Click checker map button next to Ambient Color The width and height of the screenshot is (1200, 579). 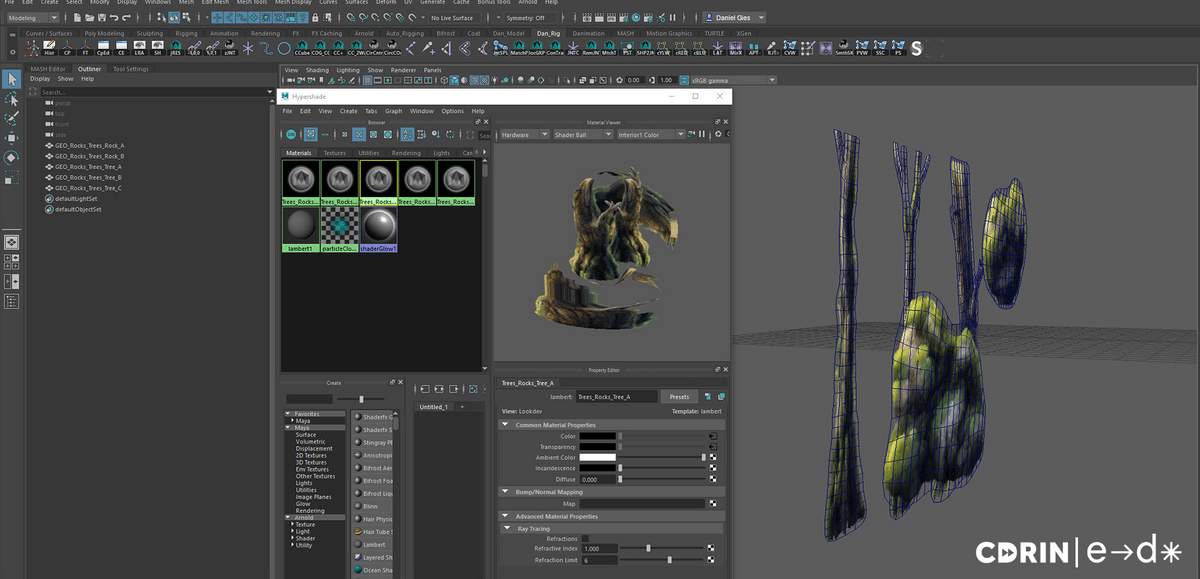point(713,457)
